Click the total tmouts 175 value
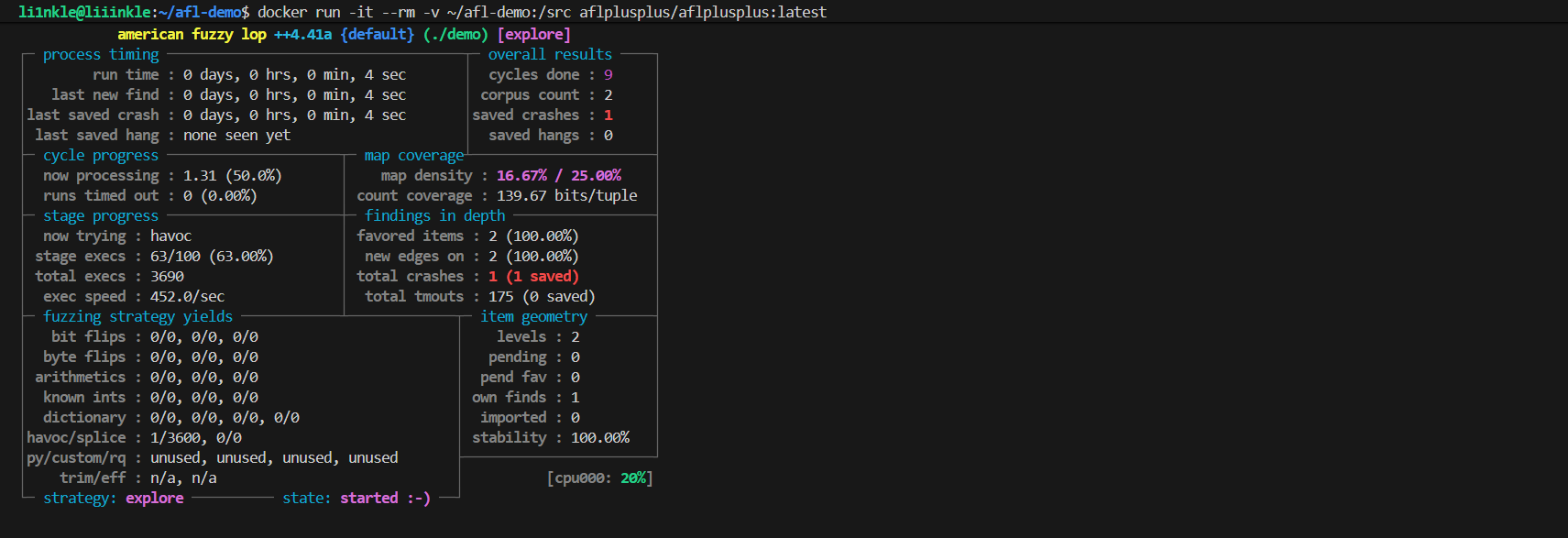 click(500, 296)
